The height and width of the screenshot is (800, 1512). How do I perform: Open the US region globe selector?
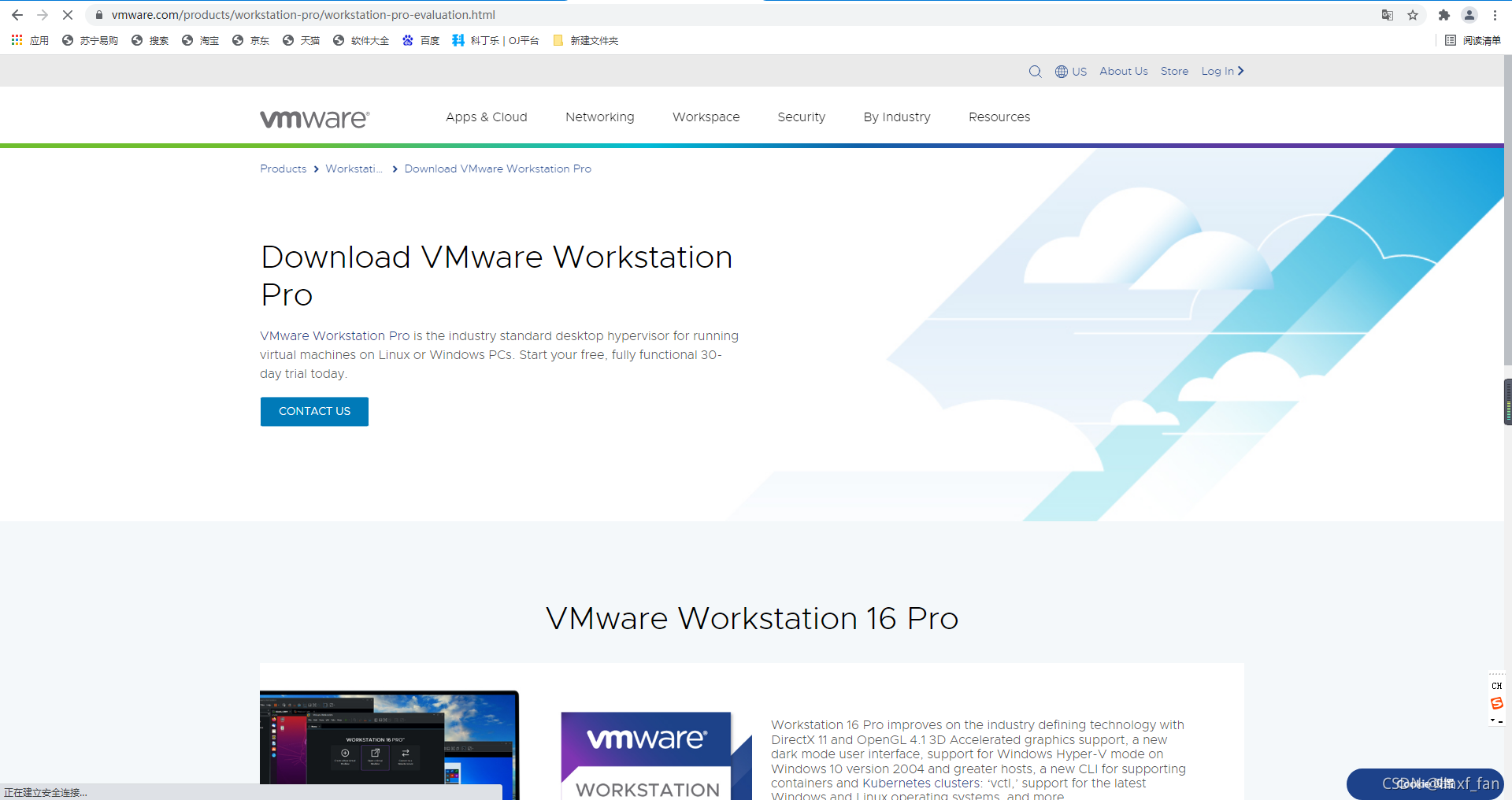[x=1071, y=72]
